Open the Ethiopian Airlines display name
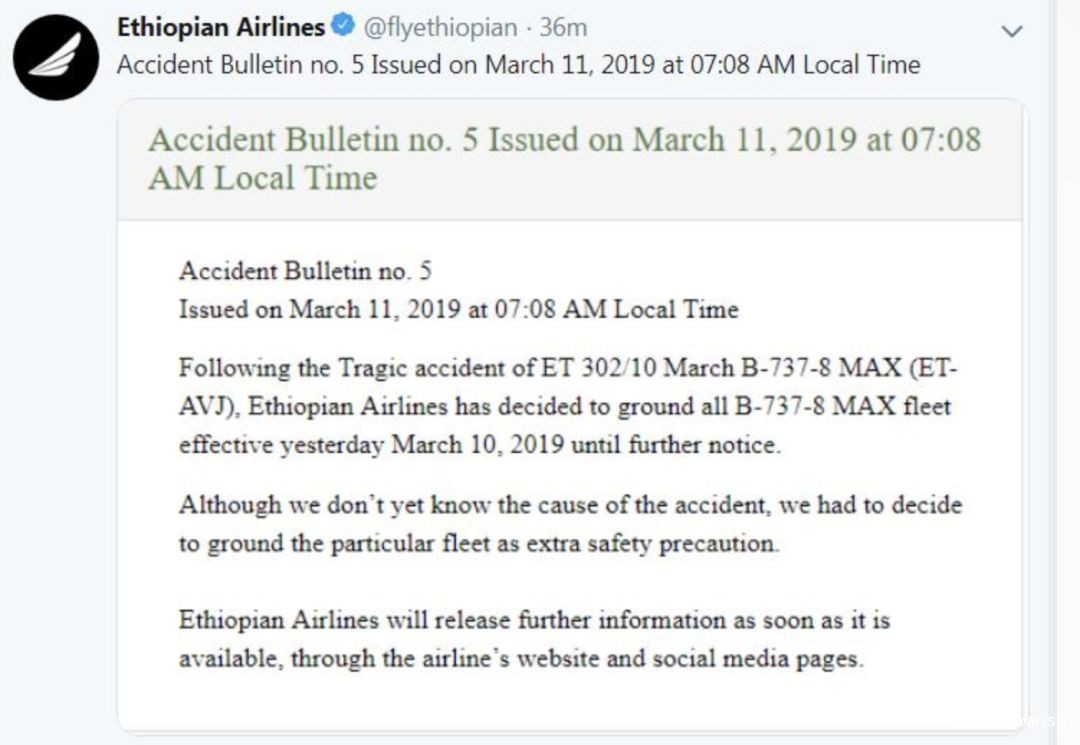Image resolution: width=1080 pixels, height=745 pixels. pyautogui.click(x=220, y=28)
